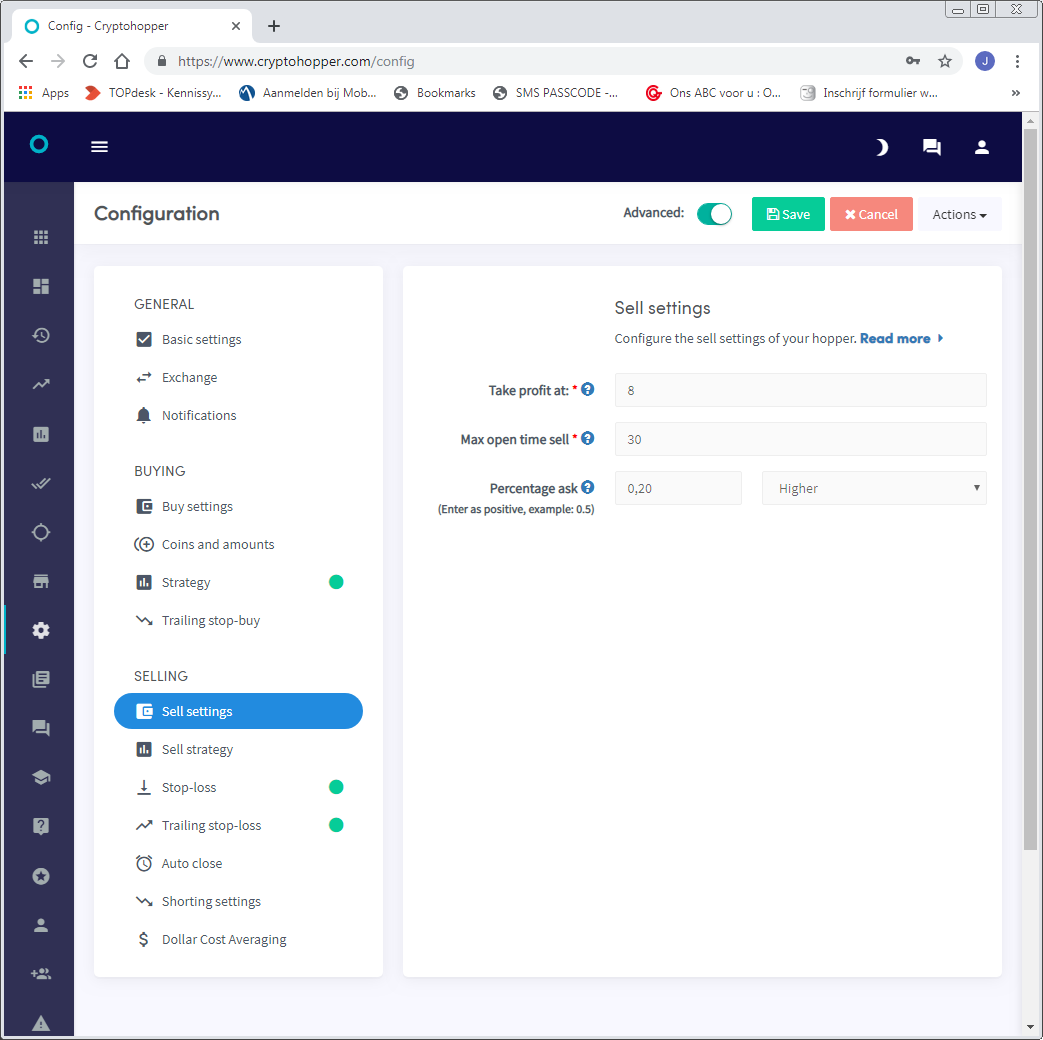Toggle the Advanced switch off
This screenshot has width=1043, height=1040.
pos(714,214)
